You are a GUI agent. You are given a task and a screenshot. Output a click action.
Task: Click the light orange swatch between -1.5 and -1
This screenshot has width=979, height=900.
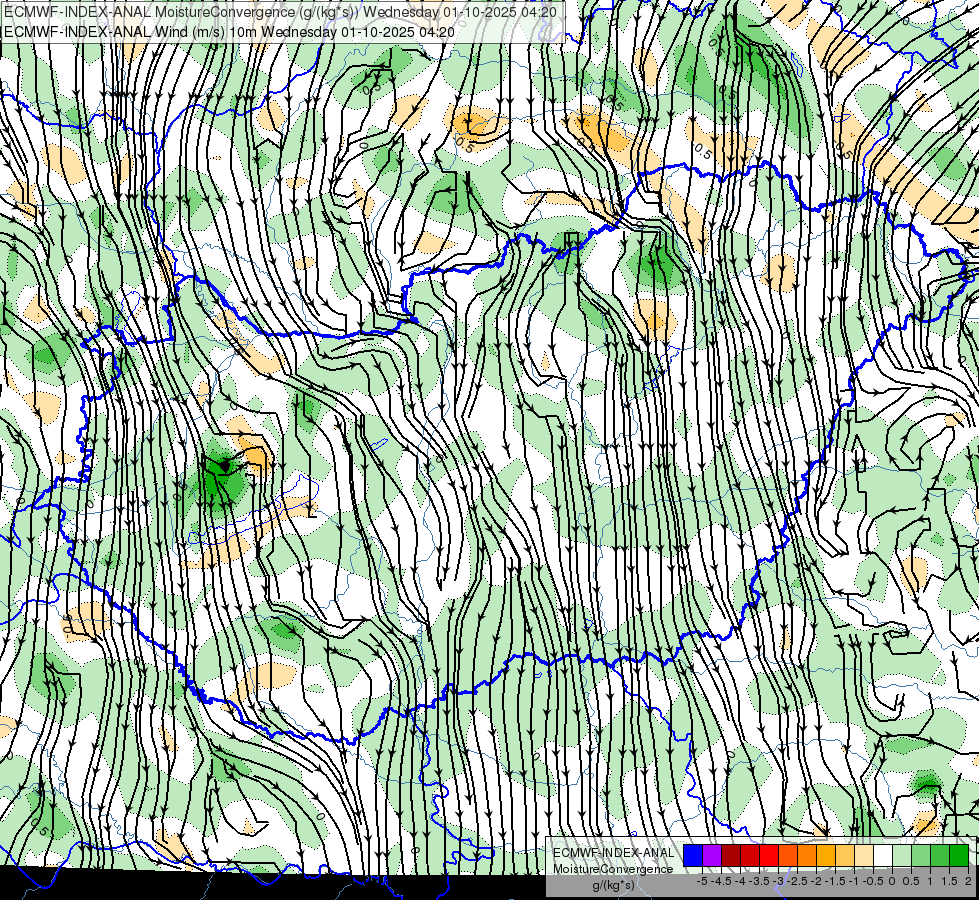(845, 856)
